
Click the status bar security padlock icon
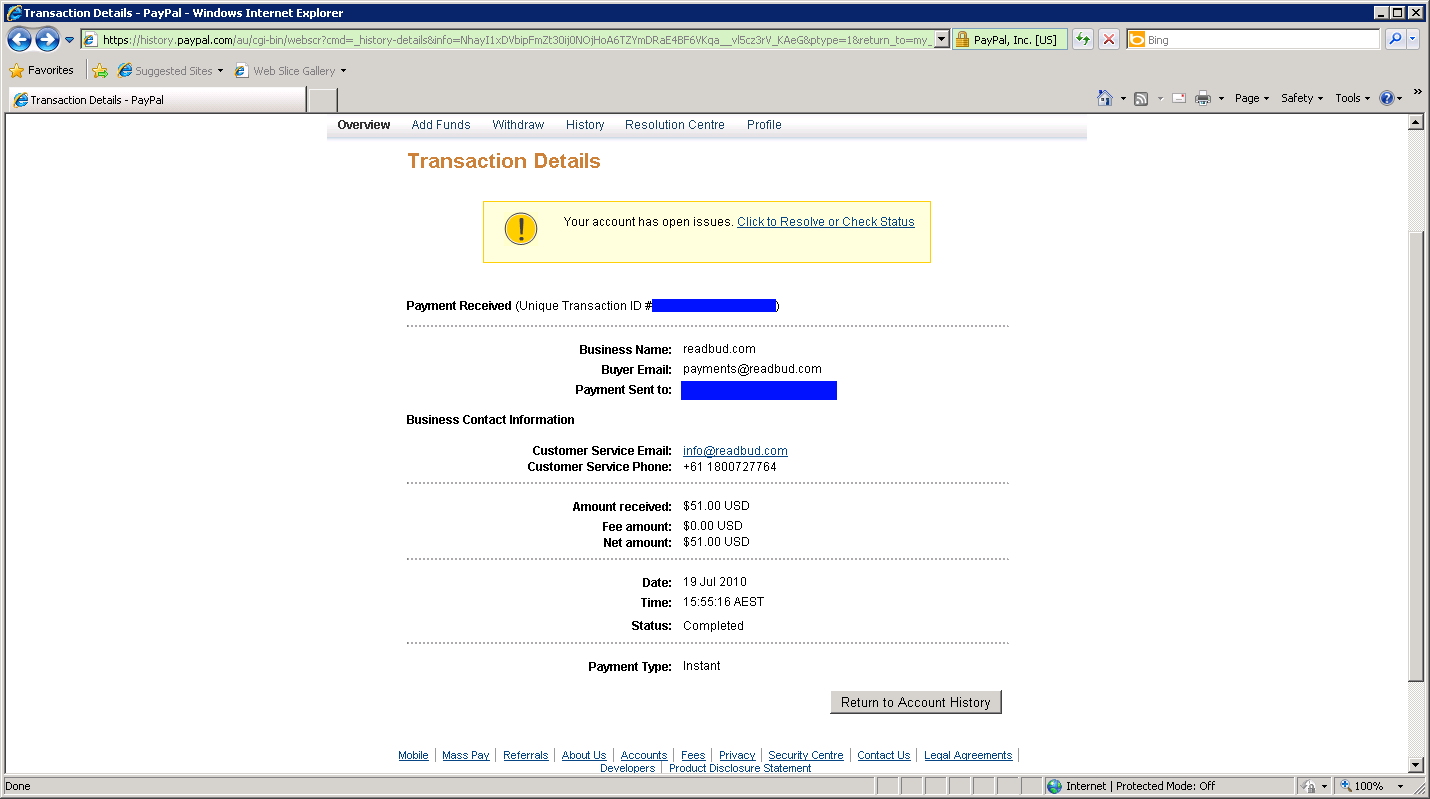click(x=1309, y=786)
